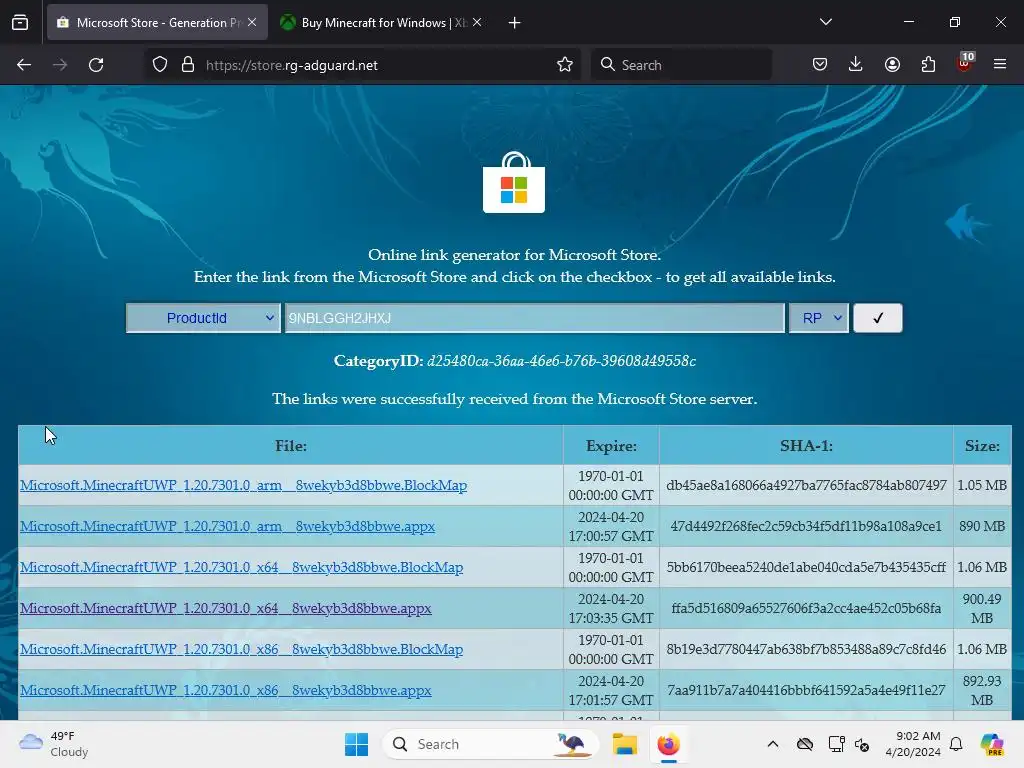Viewport: 1024px width, 768px height.
Task: Download the arm BlockMap file link
Action: click(x=244, y=485)
